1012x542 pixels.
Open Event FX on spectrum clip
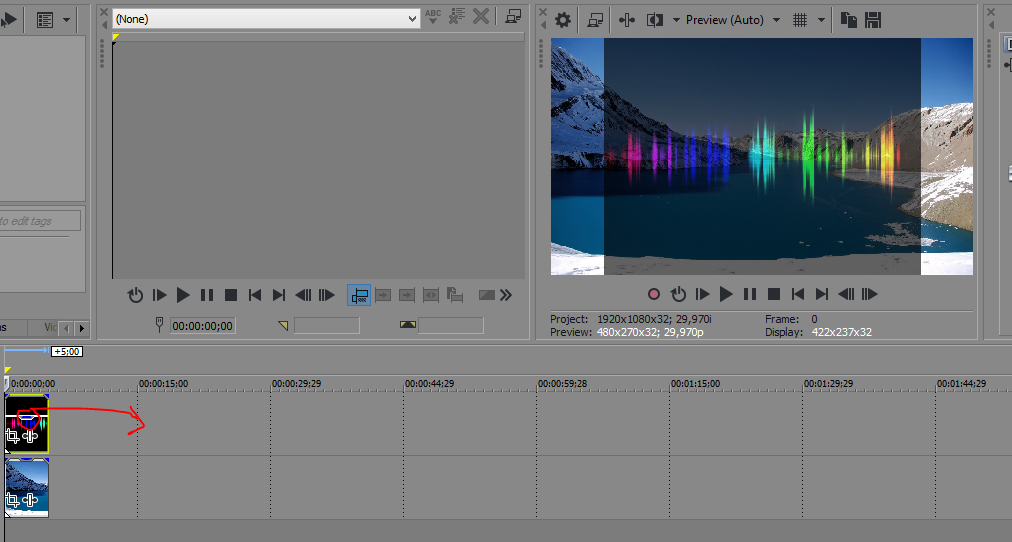tap(30, 437)
